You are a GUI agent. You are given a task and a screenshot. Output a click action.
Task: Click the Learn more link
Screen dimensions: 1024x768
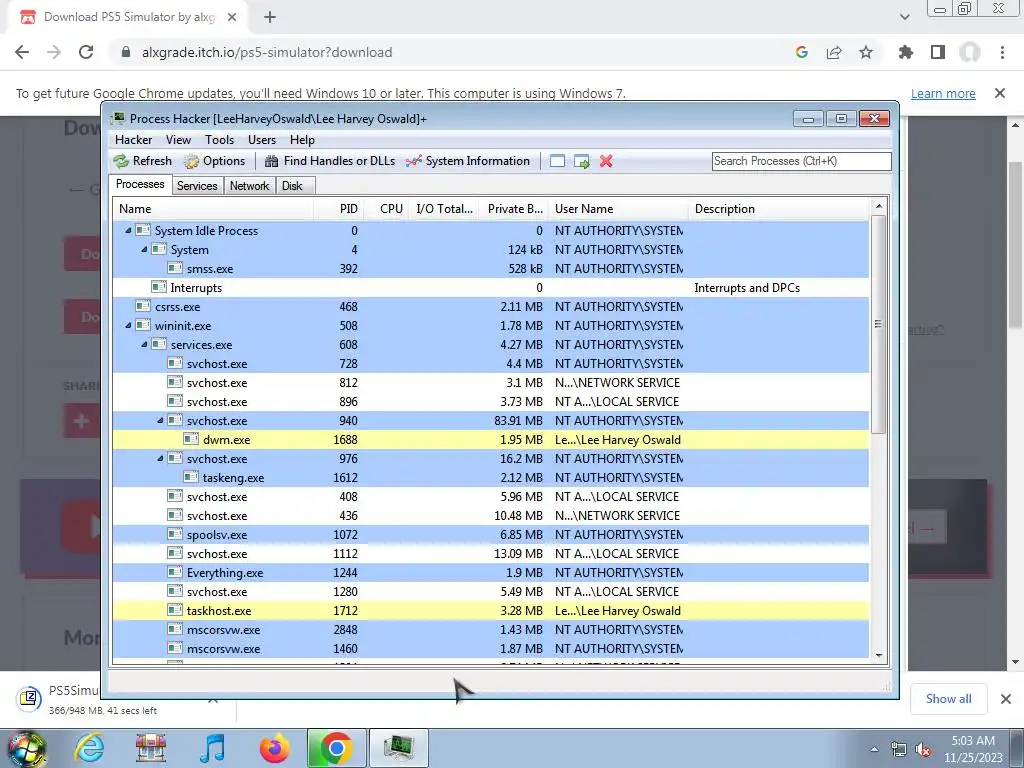click(943, 93)
